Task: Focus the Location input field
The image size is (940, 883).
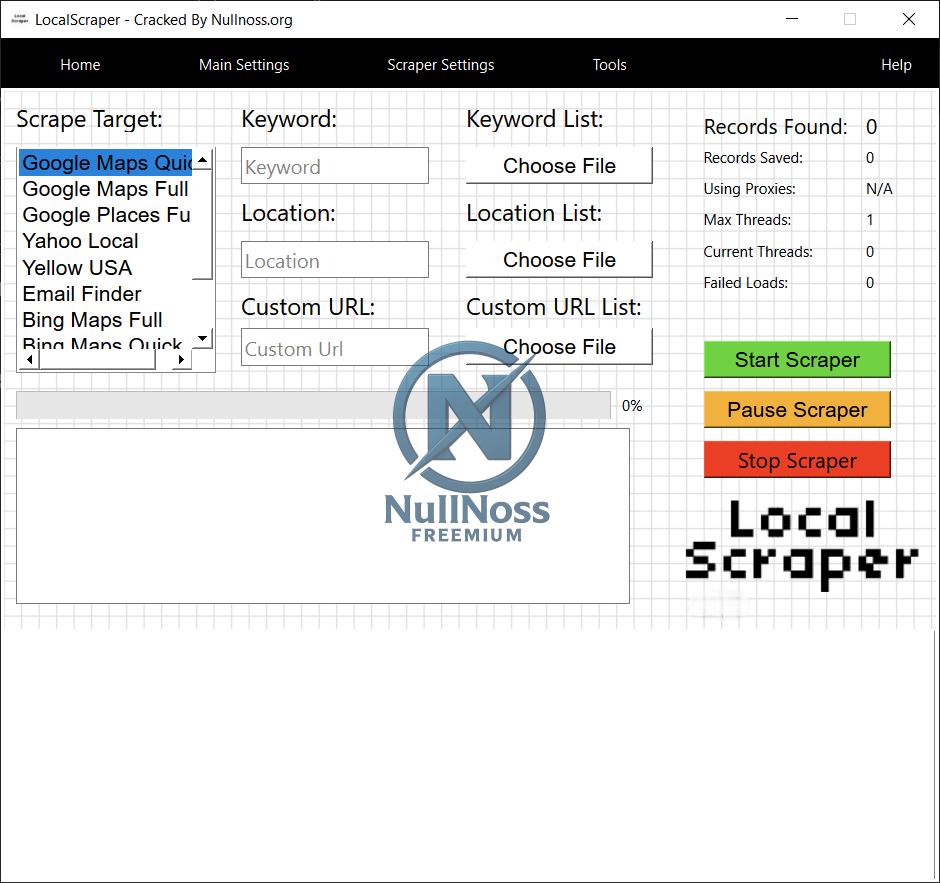Action: click(x=334, y=260)
